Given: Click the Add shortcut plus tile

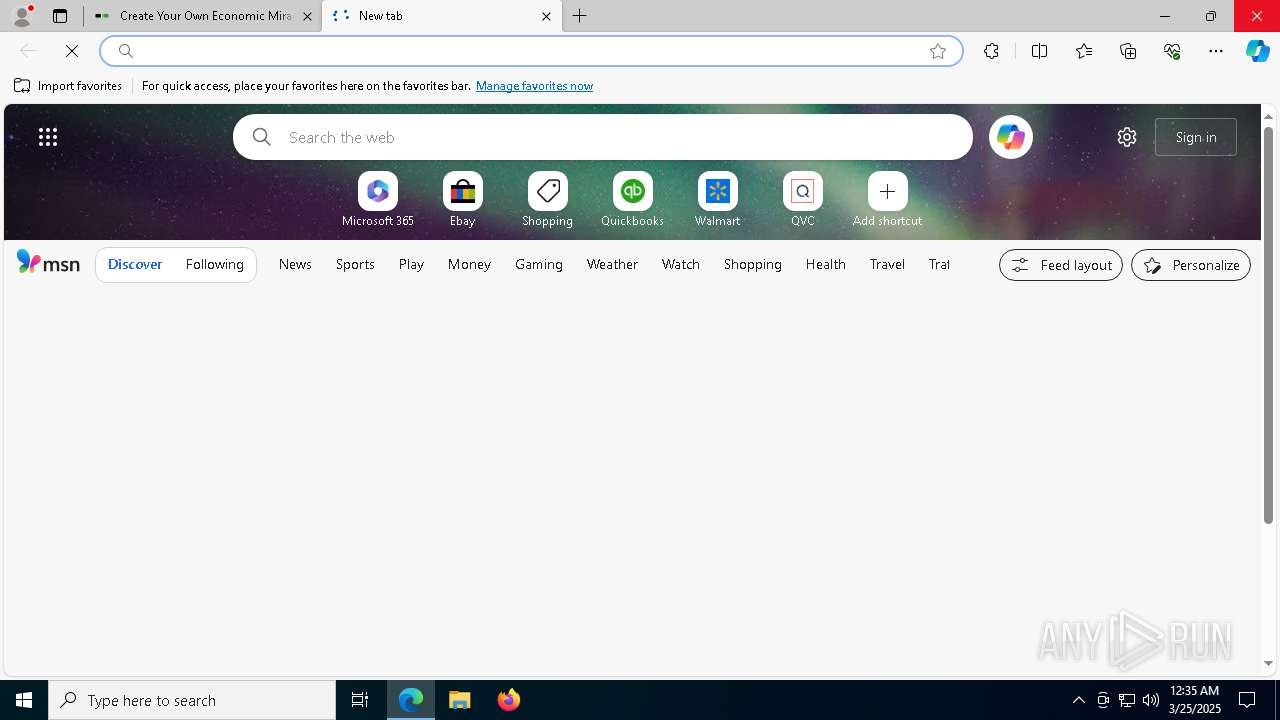Looking at the screenshot, I should 888,200.
